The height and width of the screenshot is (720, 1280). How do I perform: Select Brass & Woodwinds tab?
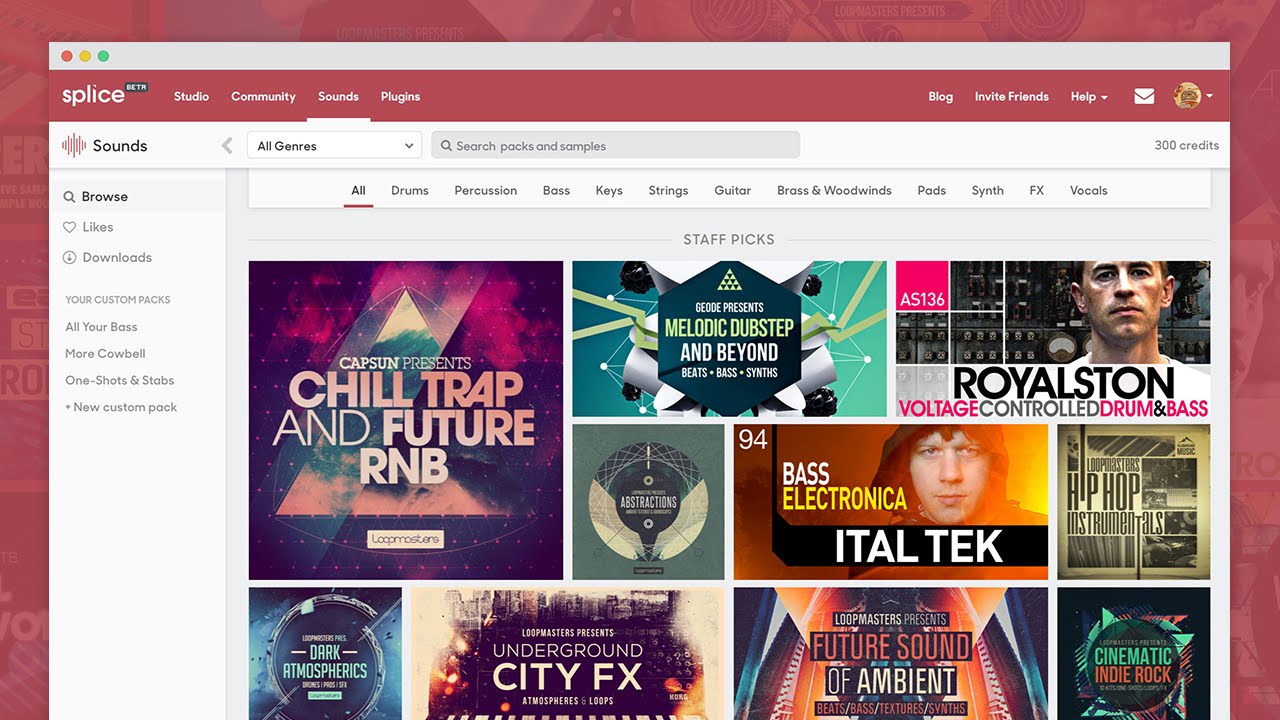pos(834,190)
